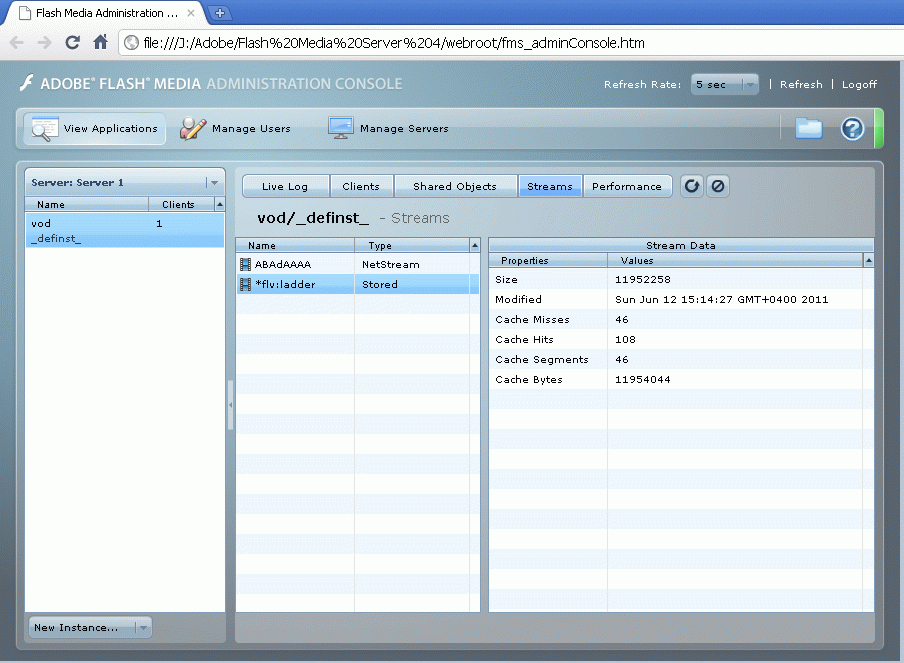904x663 pixels.
Task: Open the New Instance dropdown
Action: pos(91,627)
